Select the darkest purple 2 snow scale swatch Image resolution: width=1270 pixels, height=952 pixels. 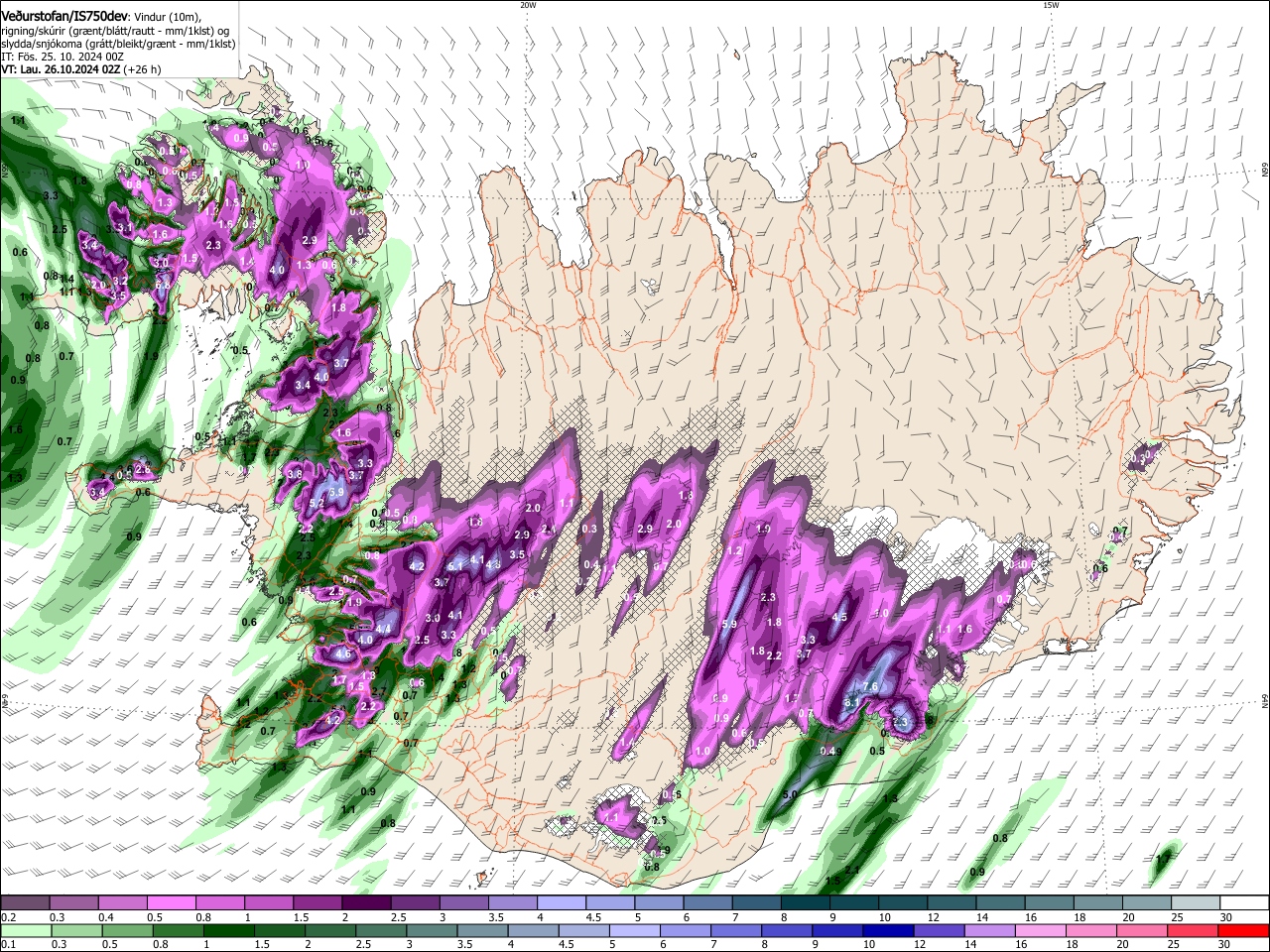[x=365, y=903]
